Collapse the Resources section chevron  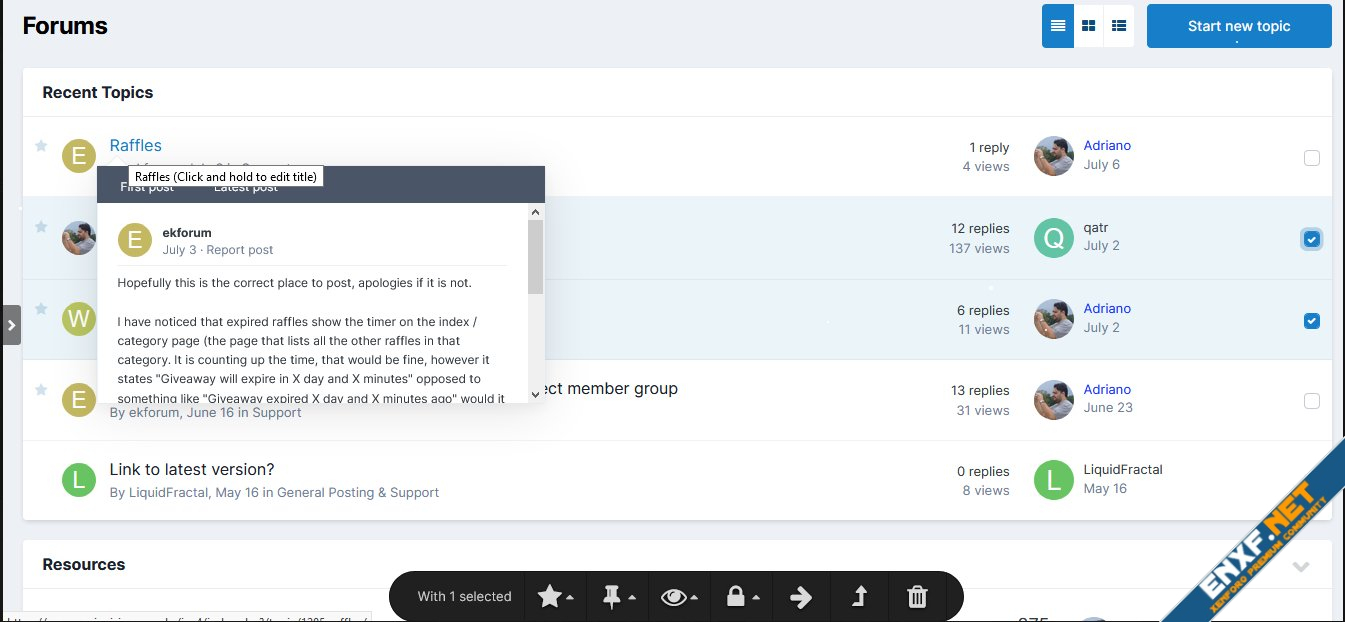point(1300,567)
